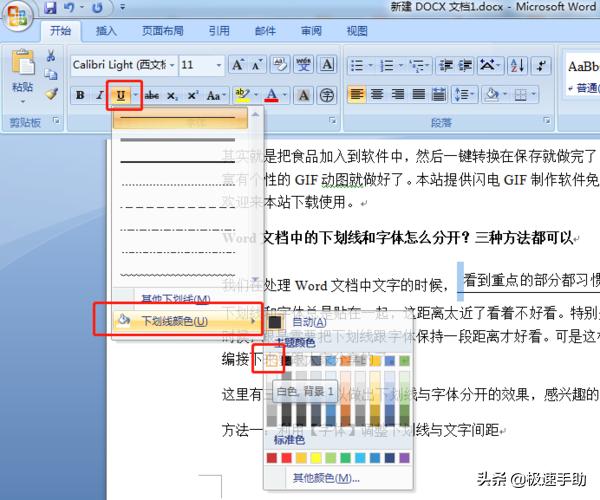Select the wavy underline style
This screenshot has width=600, height=500.
[x=178, y=275]
